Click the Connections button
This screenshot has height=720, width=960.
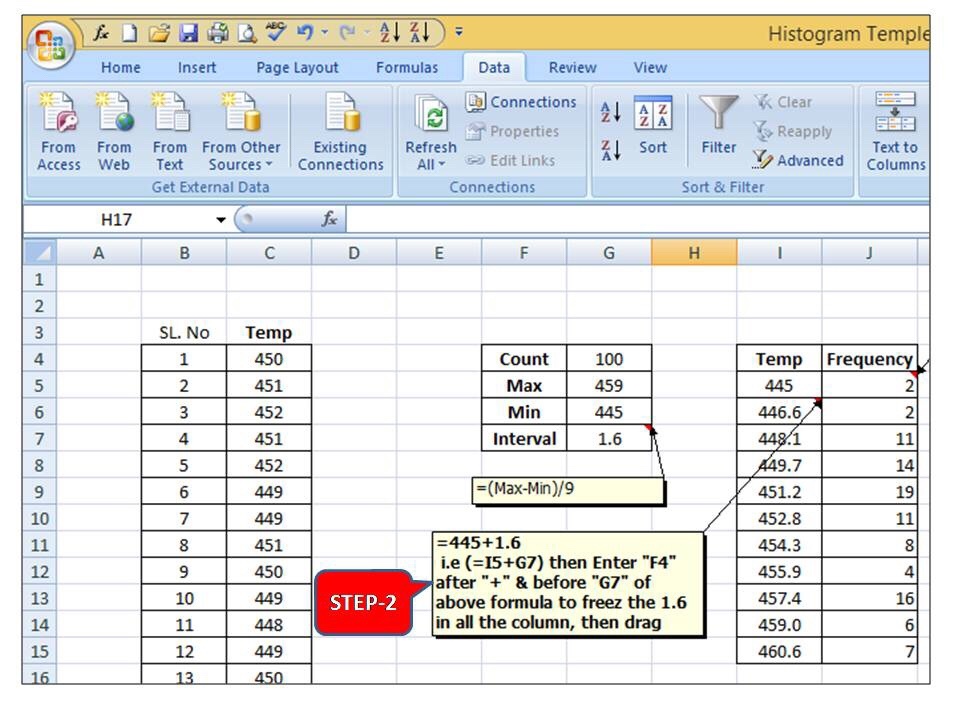click(x=521, y=102)
